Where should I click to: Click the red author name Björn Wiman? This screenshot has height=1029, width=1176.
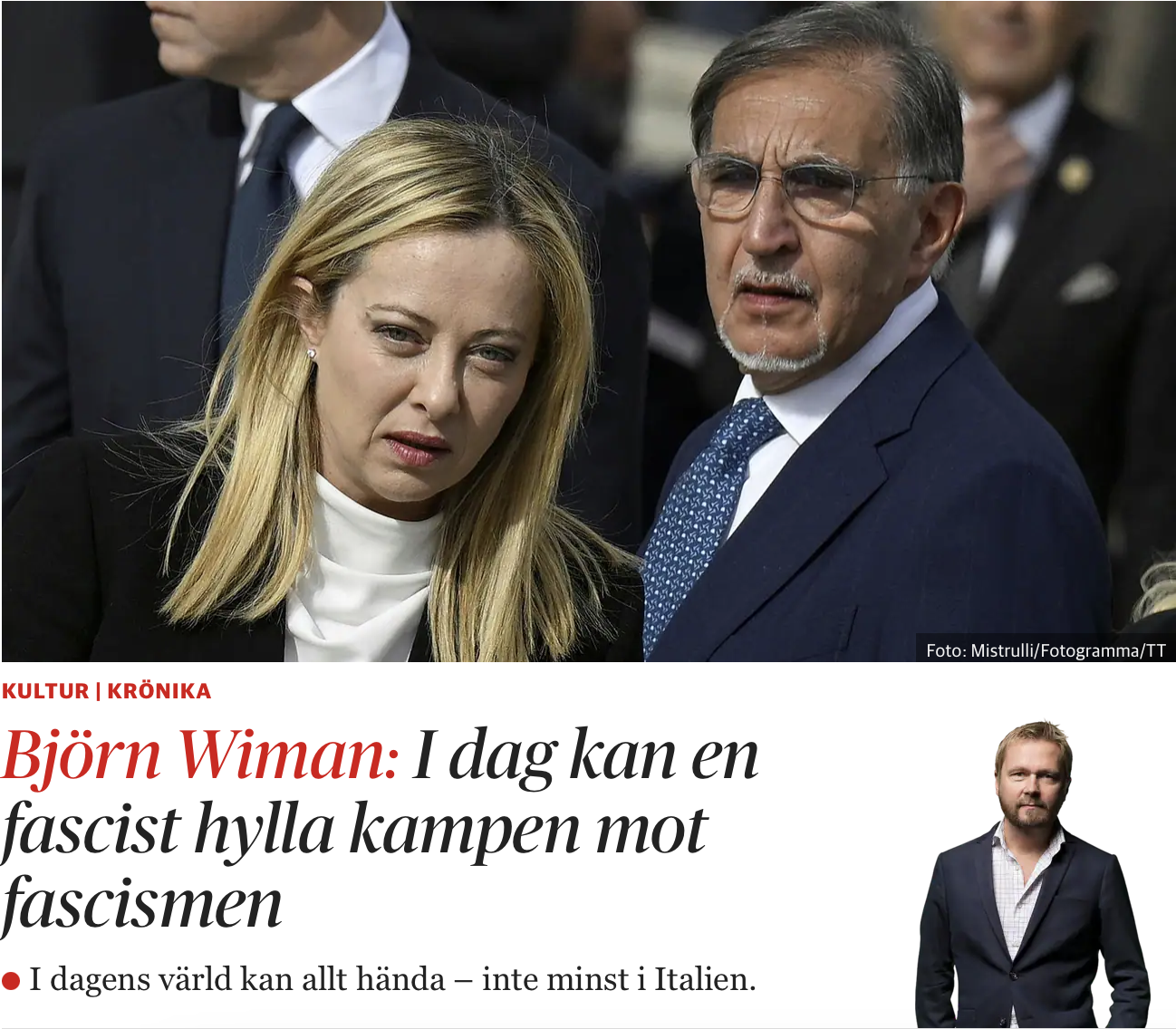199,756
